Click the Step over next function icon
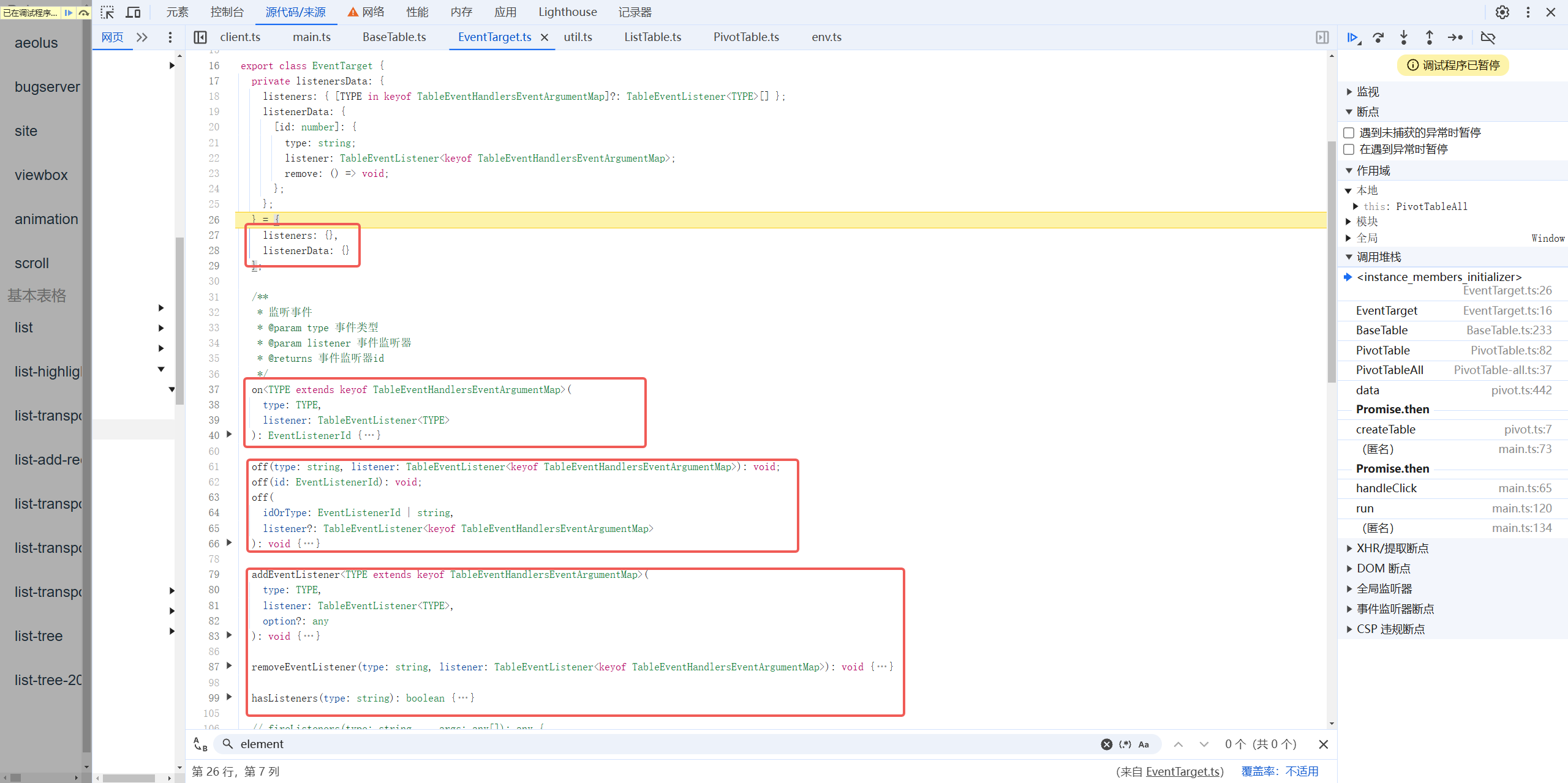The height and width of the screenshot is (783, 1568). tap(1378, 38)
